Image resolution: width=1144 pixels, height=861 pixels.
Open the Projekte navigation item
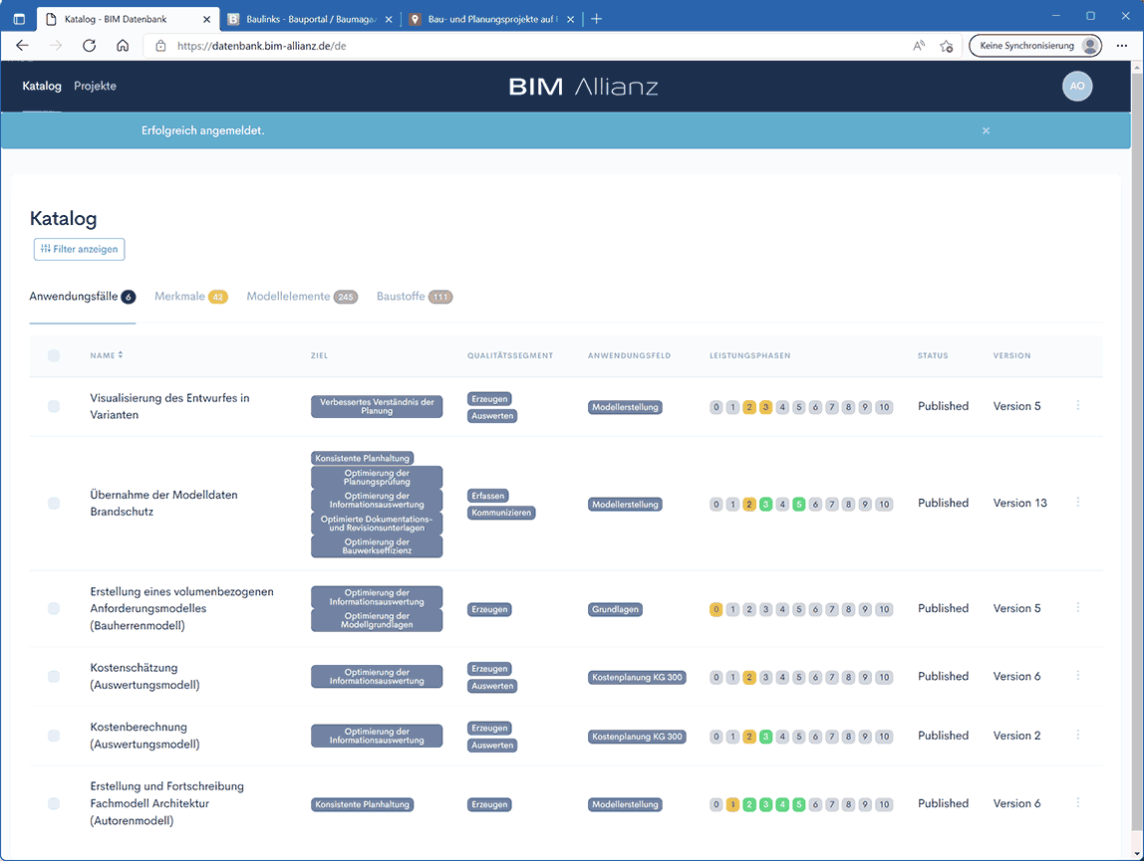(95, 86)
